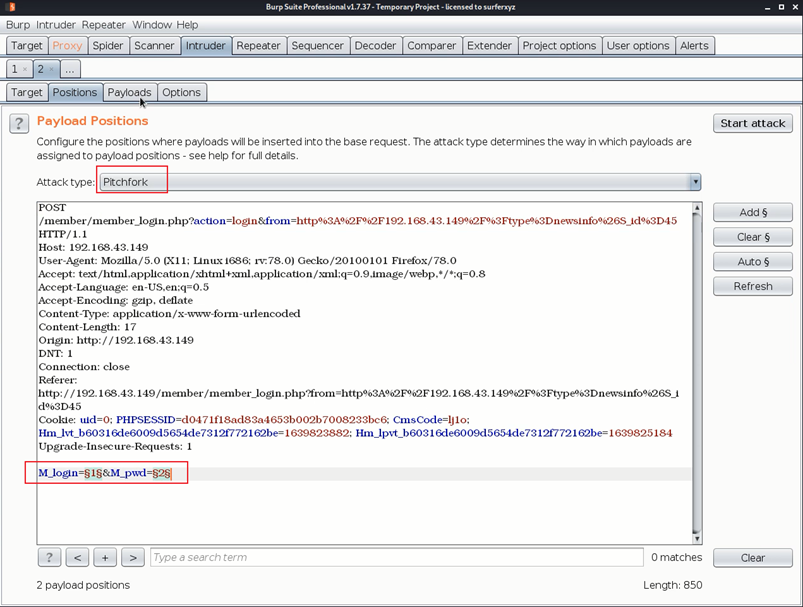
Task: Go to next search match arrow
Action: click(133, 557)
